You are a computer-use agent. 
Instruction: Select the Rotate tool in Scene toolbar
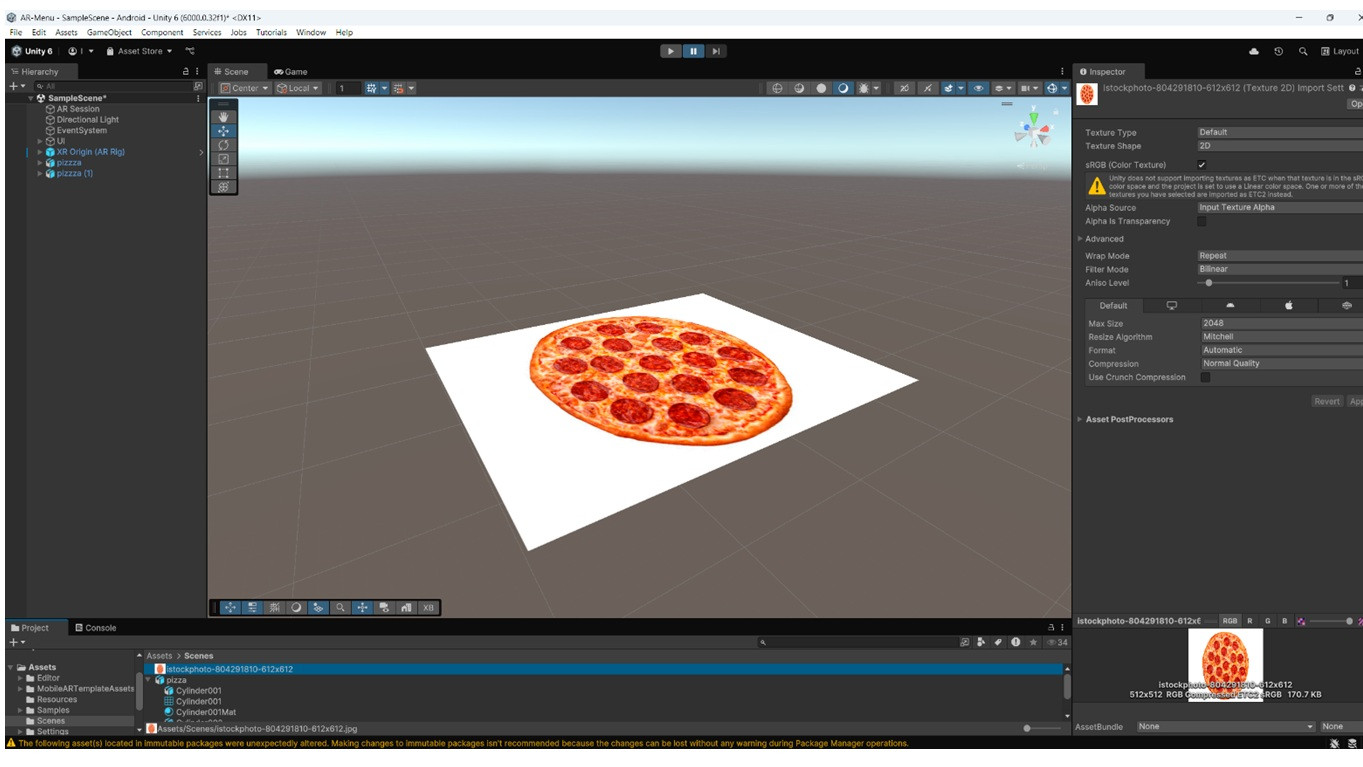tap(223, 145)
